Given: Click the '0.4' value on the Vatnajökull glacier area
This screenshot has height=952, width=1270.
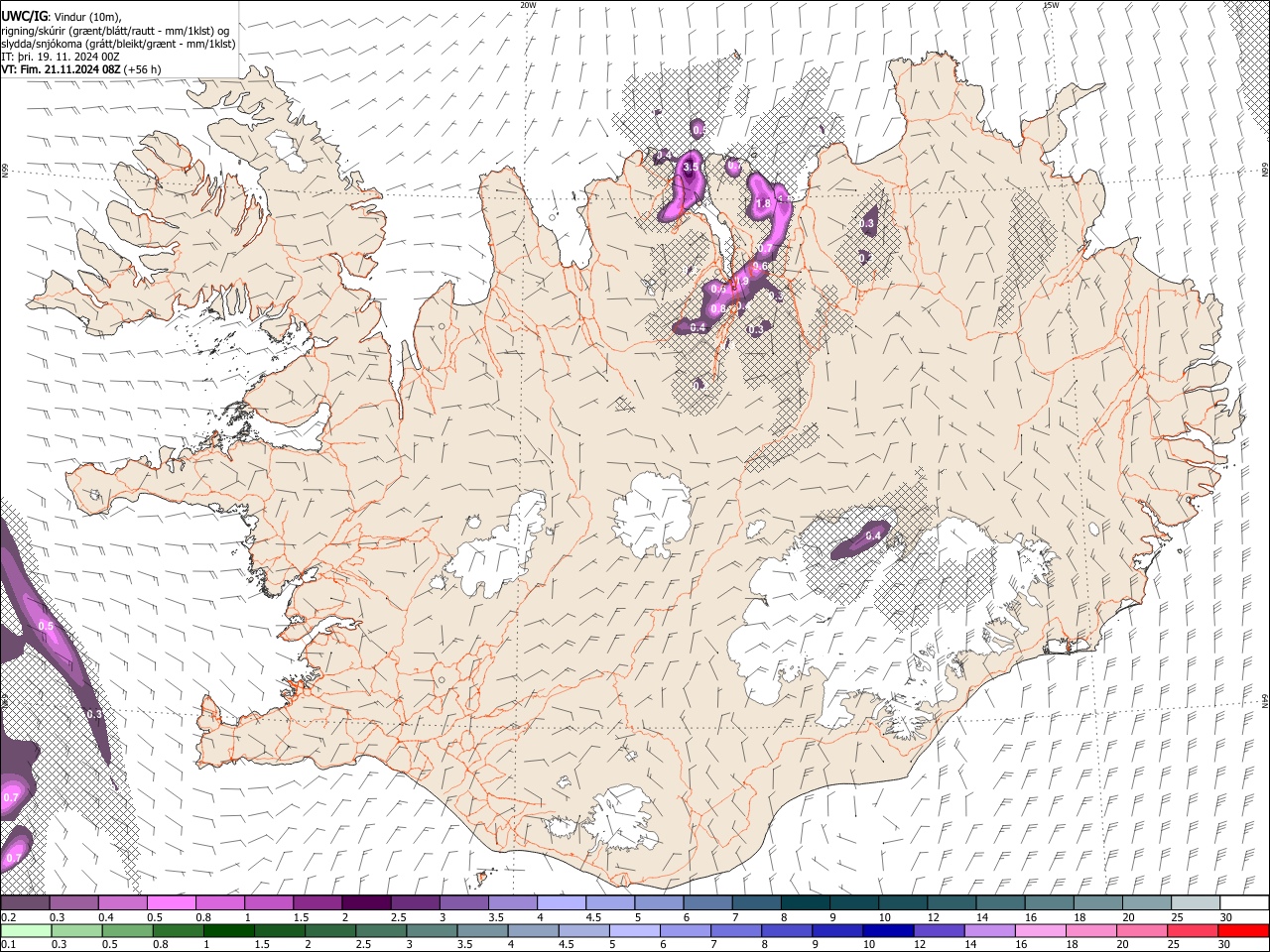Looking at the screenshot, I should (x=873, y=535).
